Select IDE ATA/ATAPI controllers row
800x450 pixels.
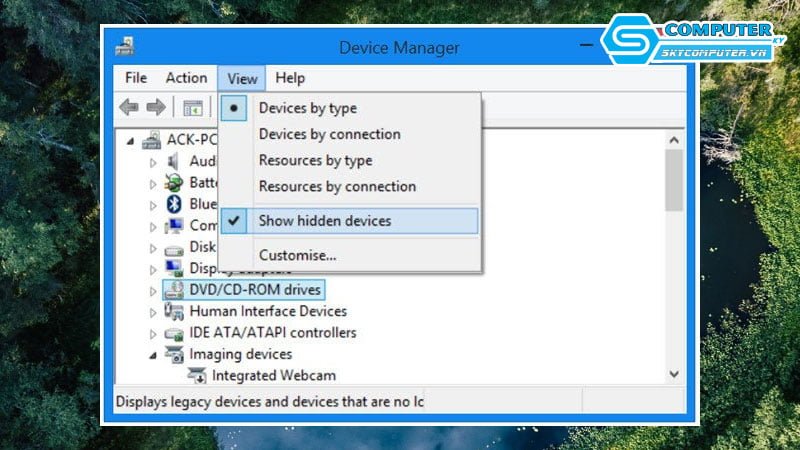tap(272, 333)
